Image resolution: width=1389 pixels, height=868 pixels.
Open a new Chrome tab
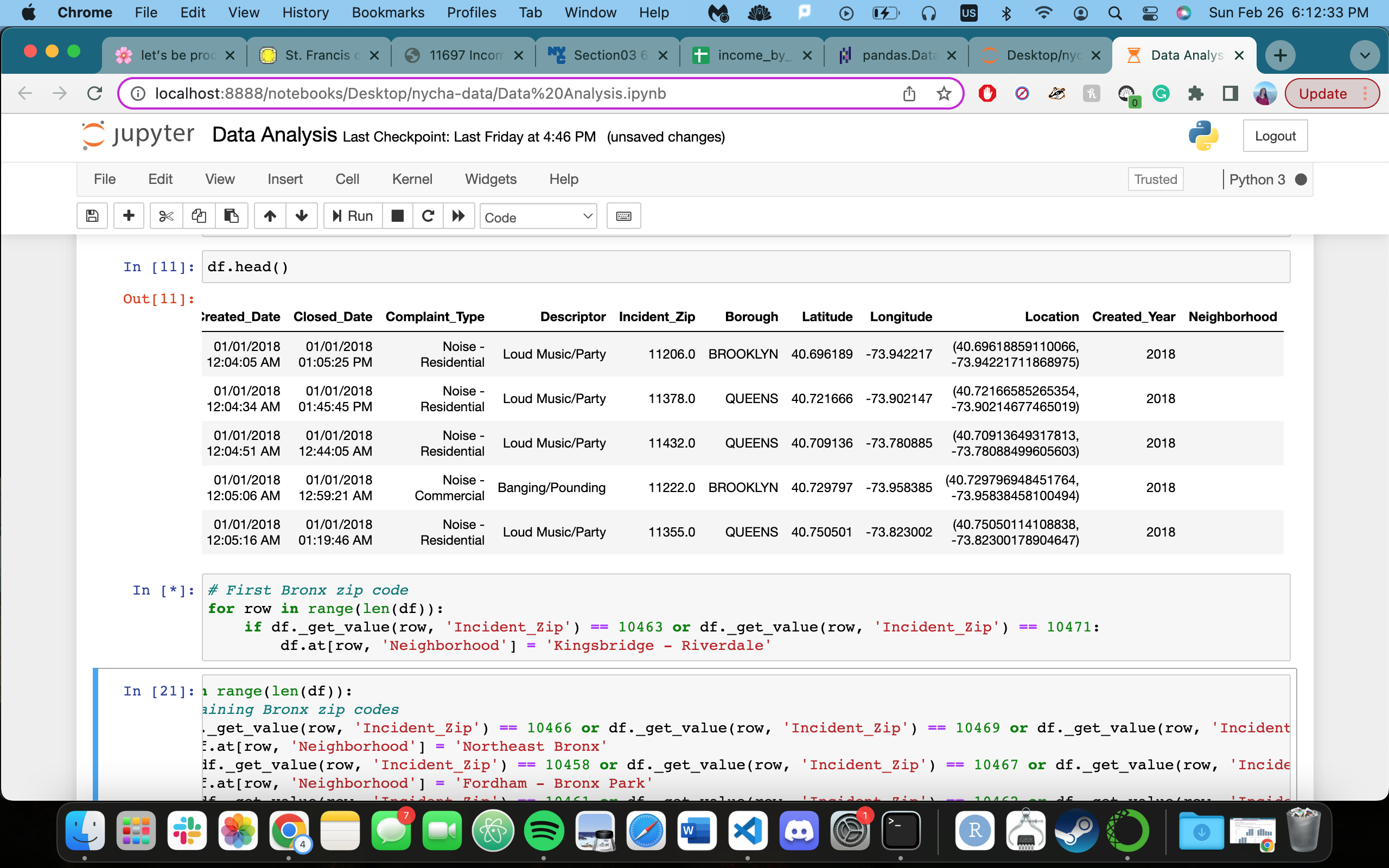[x=1280, y=55]
